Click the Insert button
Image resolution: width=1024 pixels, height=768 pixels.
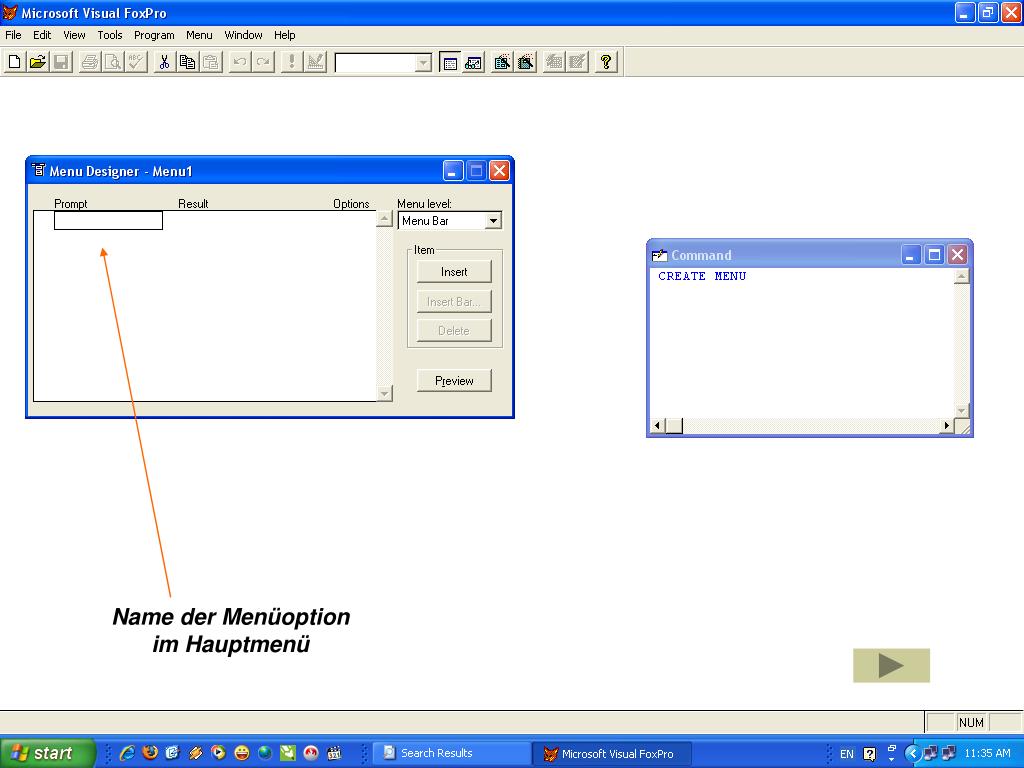coord(454,272)
